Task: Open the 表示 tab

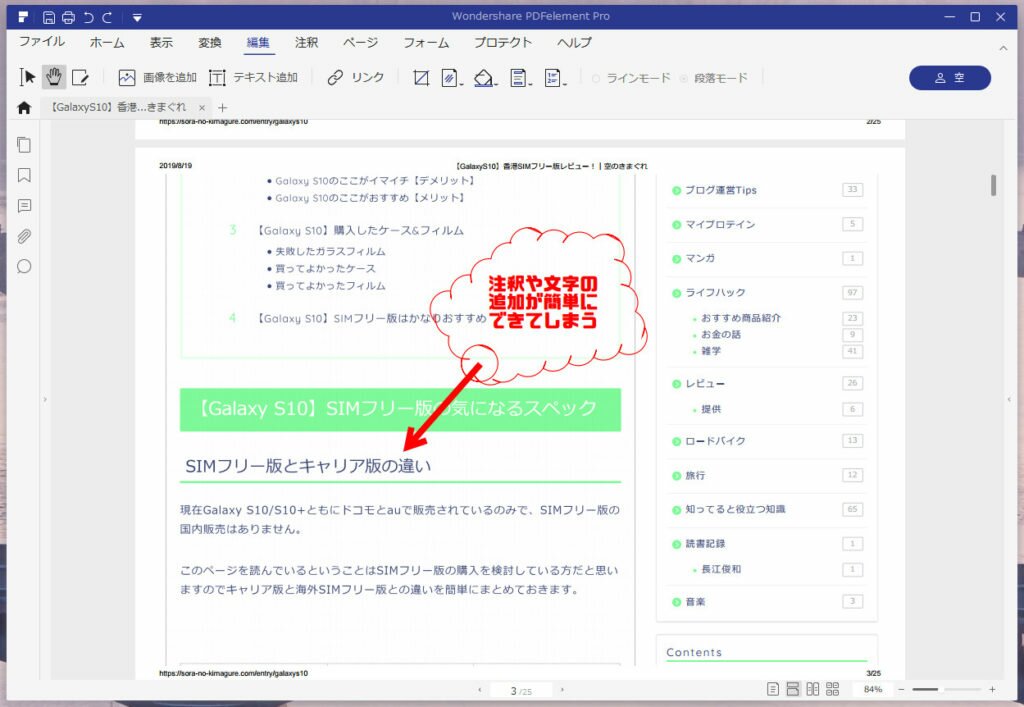Action: [x=161, y=43]
